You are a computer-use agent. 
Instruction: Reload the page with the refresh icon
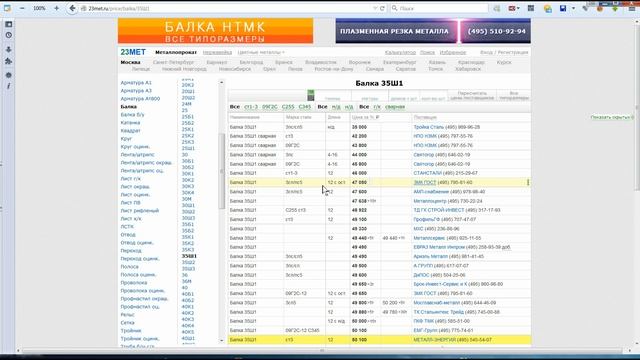point(382,8)
